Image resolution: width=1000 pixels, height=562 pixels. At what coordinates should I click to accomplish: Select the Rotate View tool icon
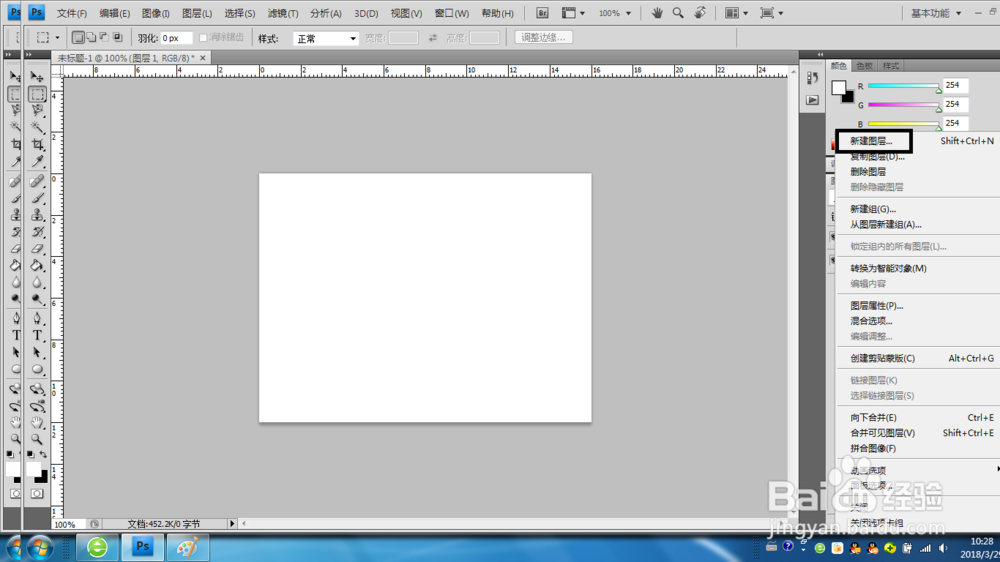[x=700, y=13]
